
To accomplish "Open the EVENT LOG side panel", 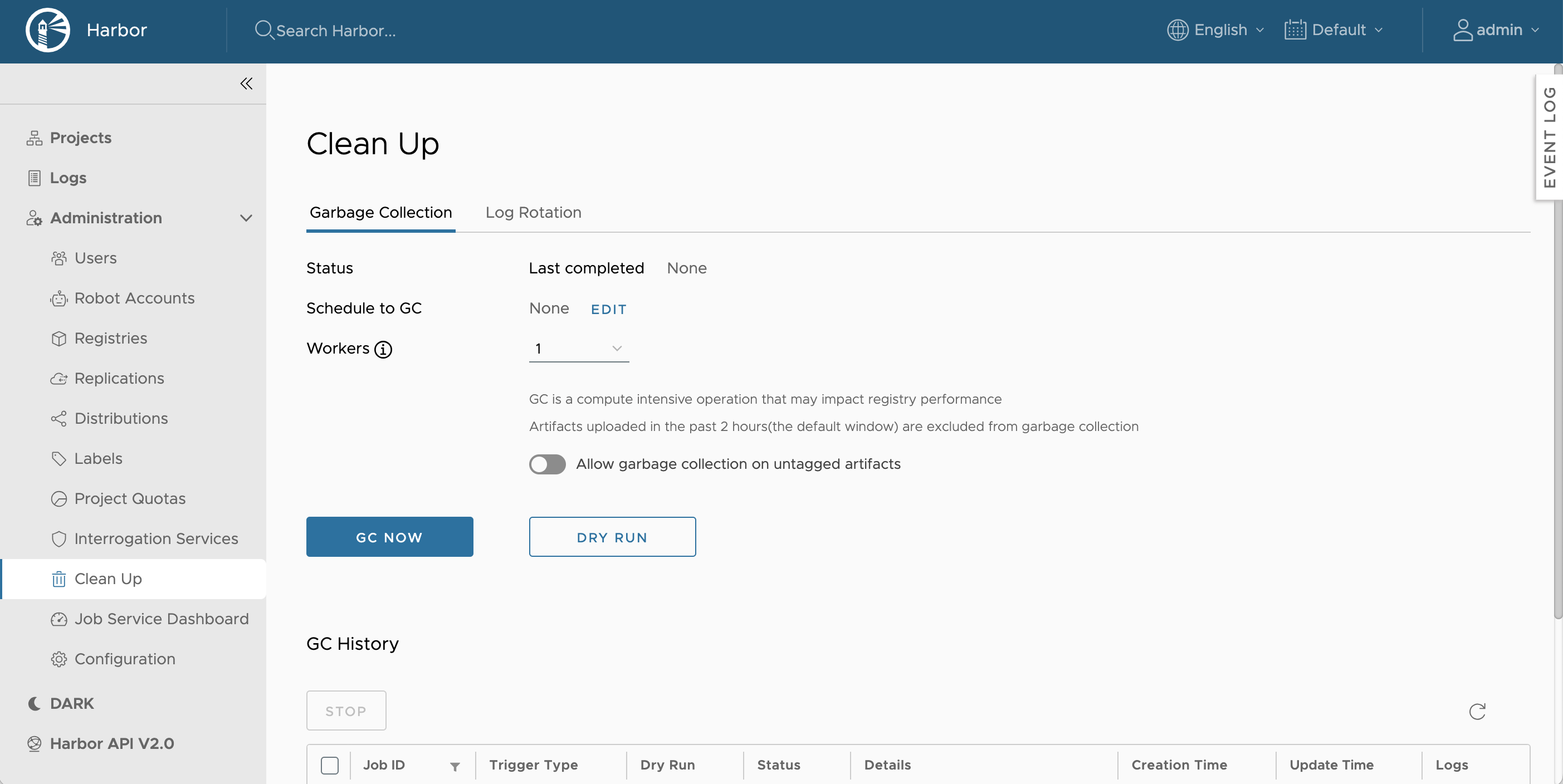I will pos(1549,138).
